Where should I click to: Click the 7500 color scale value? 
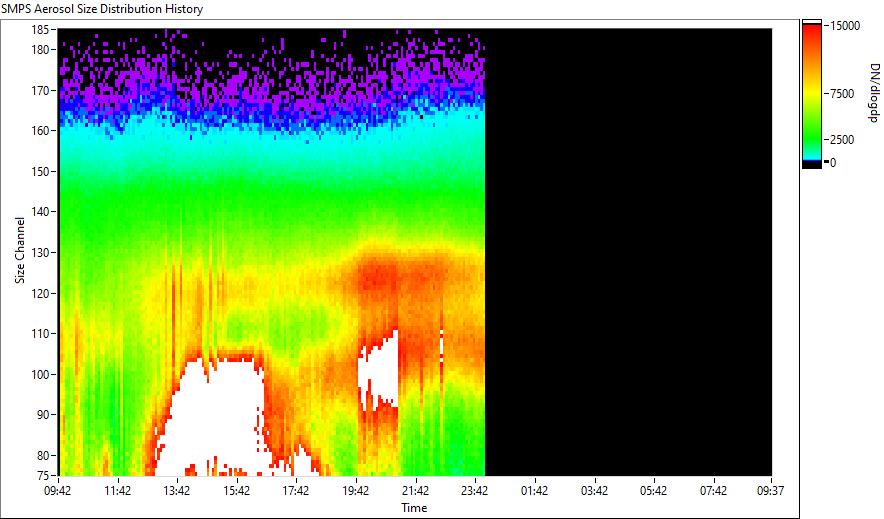(843, 94)
